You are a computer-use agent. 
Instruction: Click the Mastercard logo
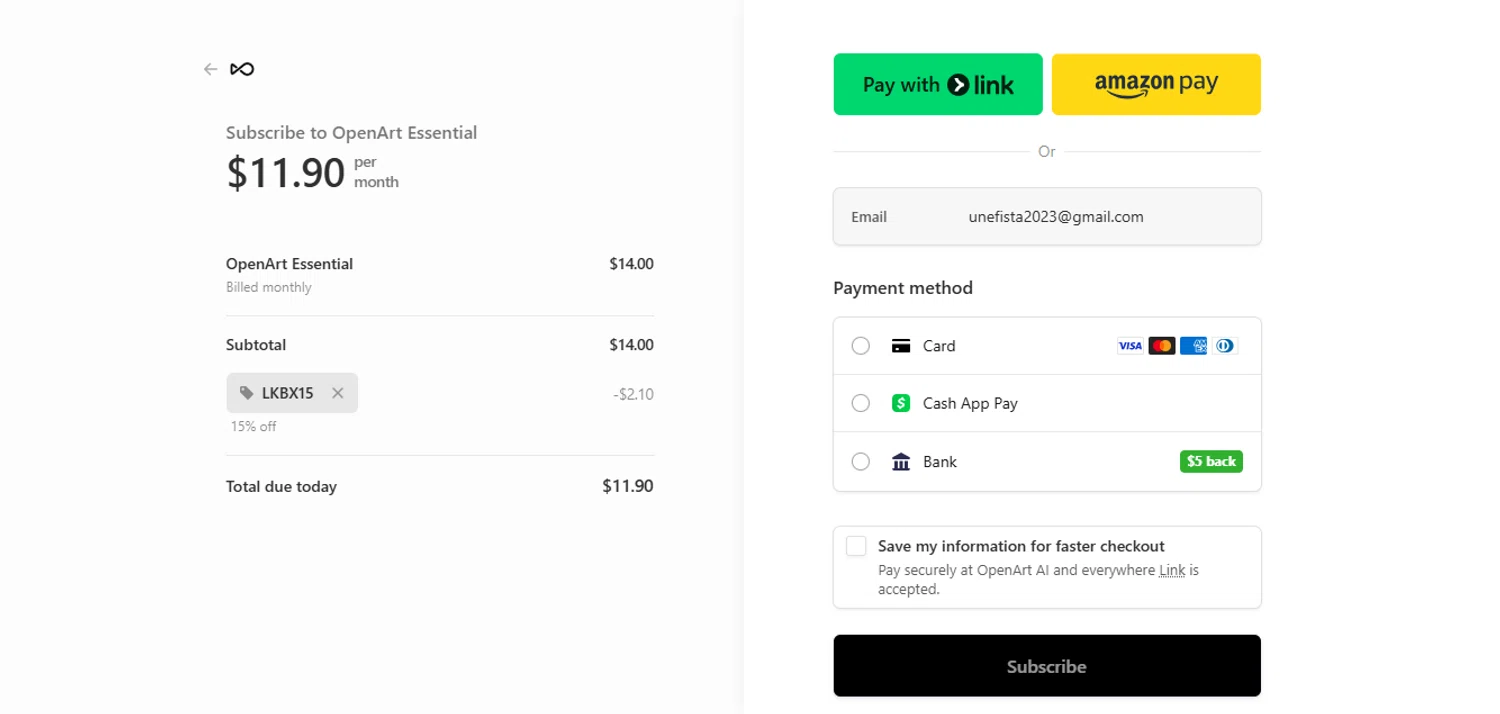1162,346
